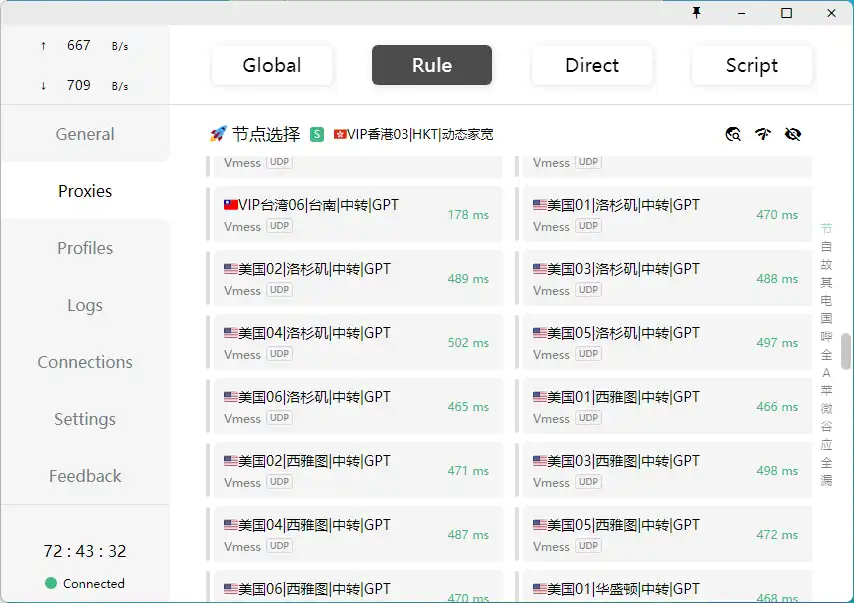Toggle the pin window on top icon
Image resolution: width=854 pixels, height=603 pixels.
pyautogui.click(x=697, y=13)
